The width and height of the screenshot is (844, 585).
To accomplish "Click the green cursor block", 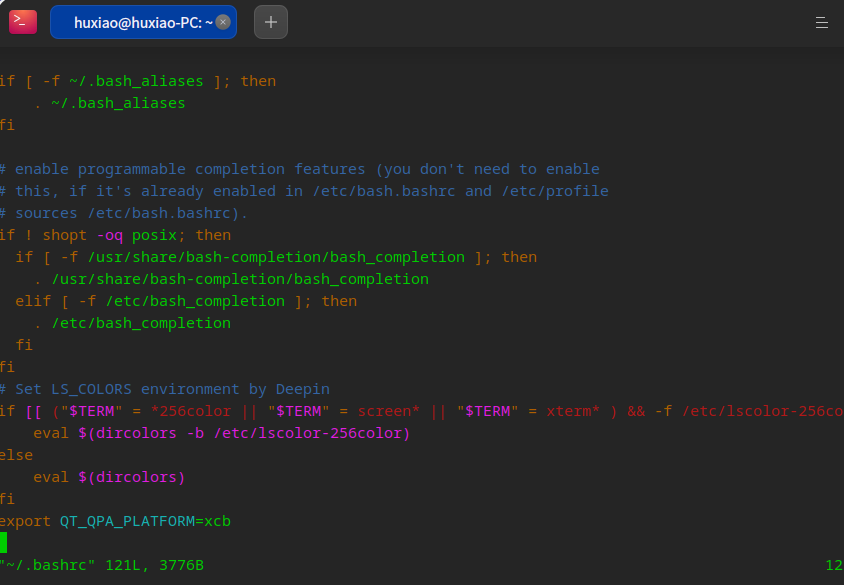I will [3, 542].
